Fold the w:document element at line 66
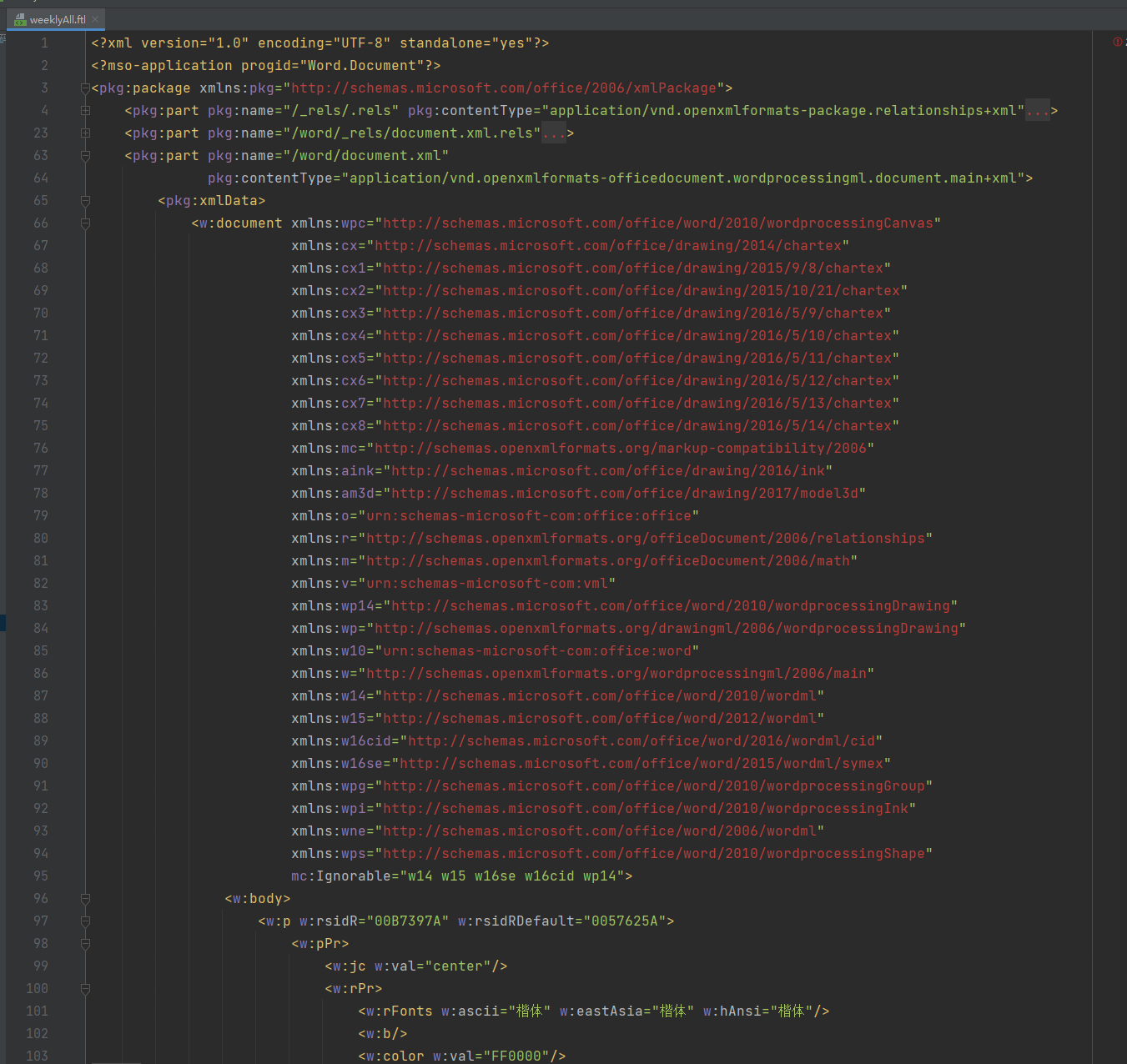The image size is (1127, 1064). pyautogui.click(x=85, y=223)
